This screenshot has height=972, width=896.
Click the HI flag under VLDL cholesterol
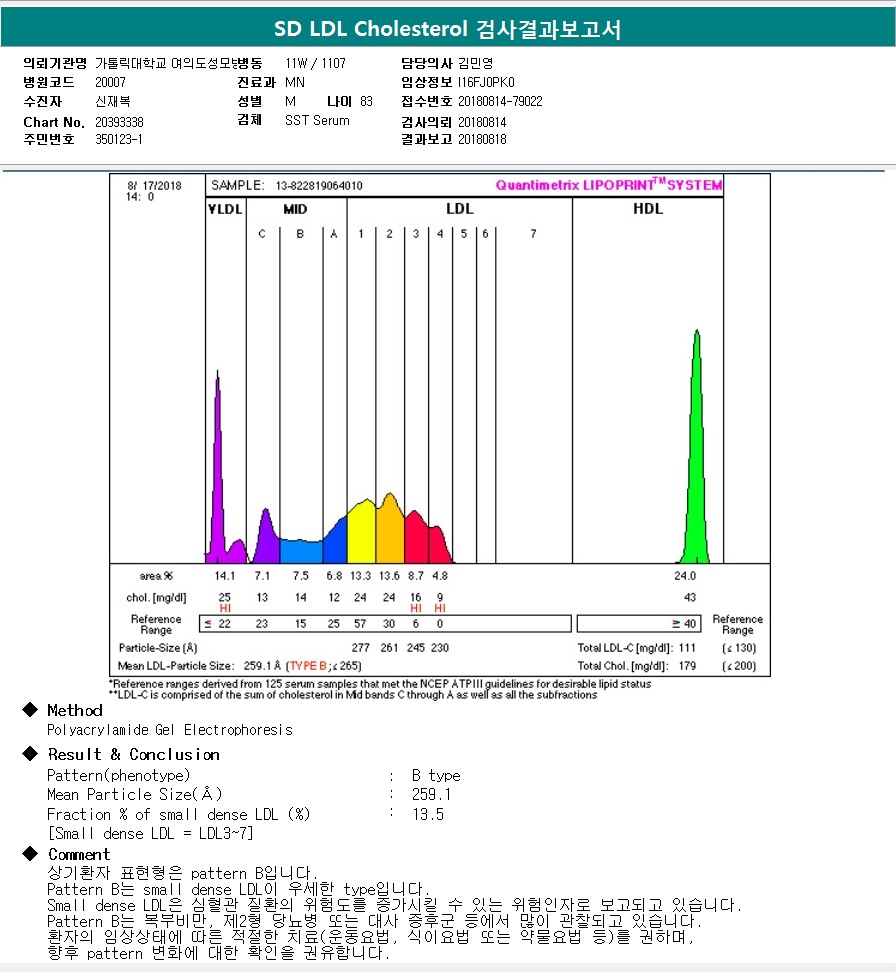point(225,608)
